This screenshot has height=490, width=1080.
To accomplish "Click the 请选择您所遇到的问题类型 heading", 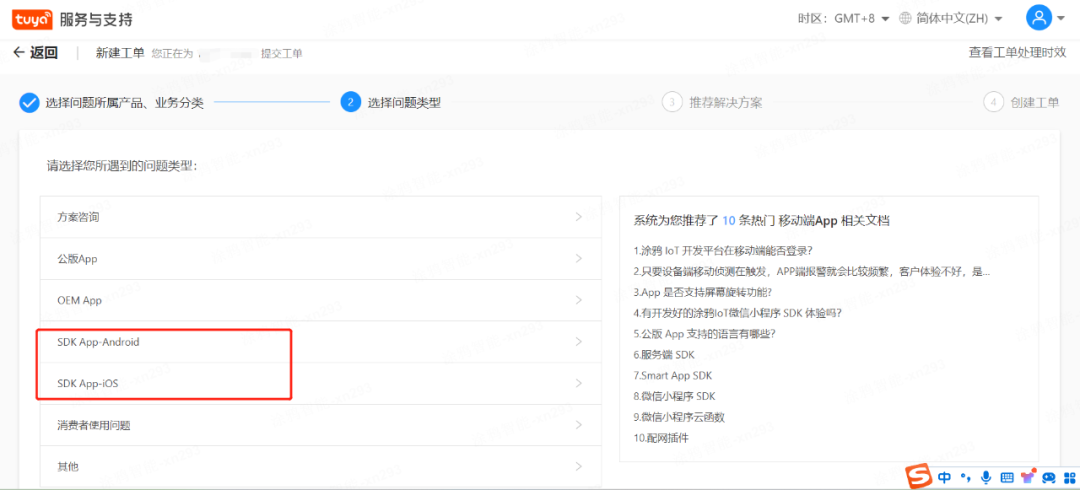I will pos(122,166).
